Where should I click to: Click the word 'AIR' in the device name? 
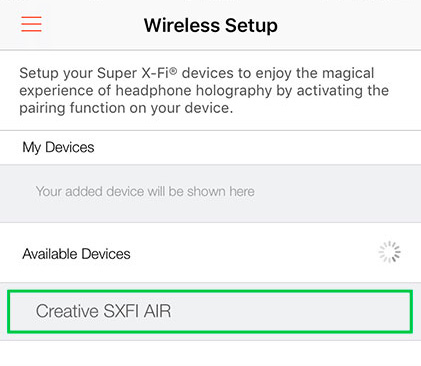[157, 311]
